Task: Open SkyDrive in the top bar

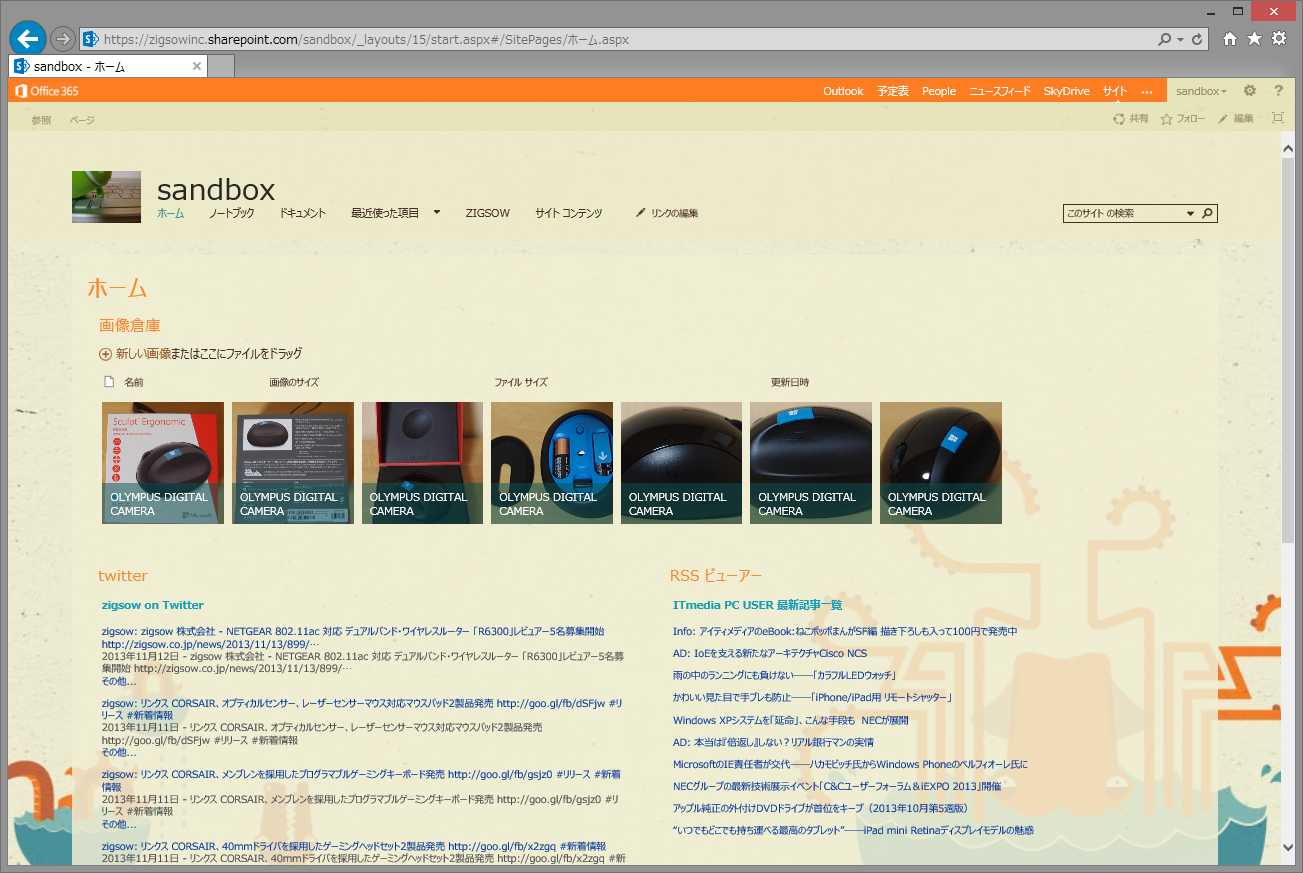Action: click(1066, 91)
